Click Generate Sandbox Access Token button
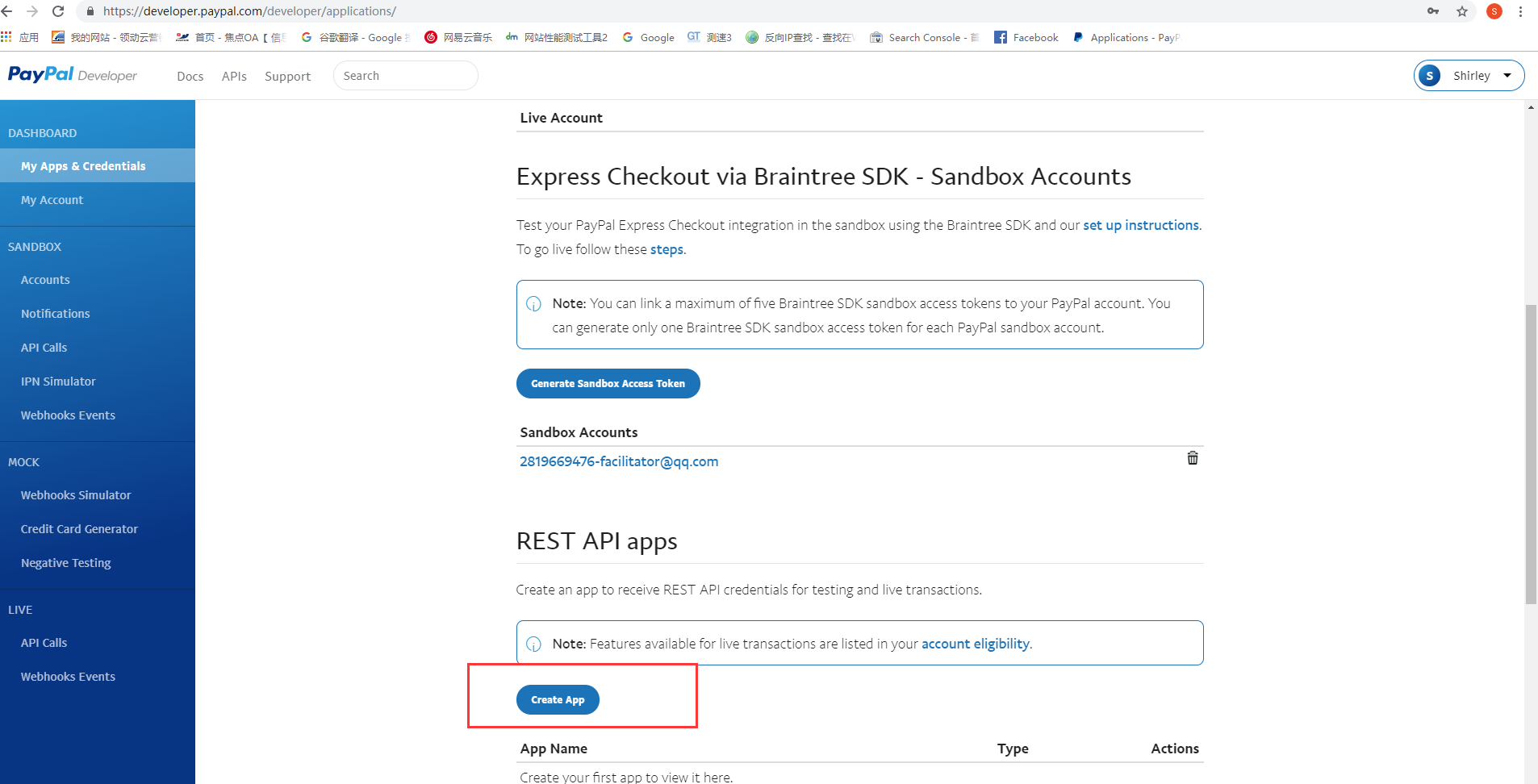Screen dimensions: 1538x784 (608, 383)
